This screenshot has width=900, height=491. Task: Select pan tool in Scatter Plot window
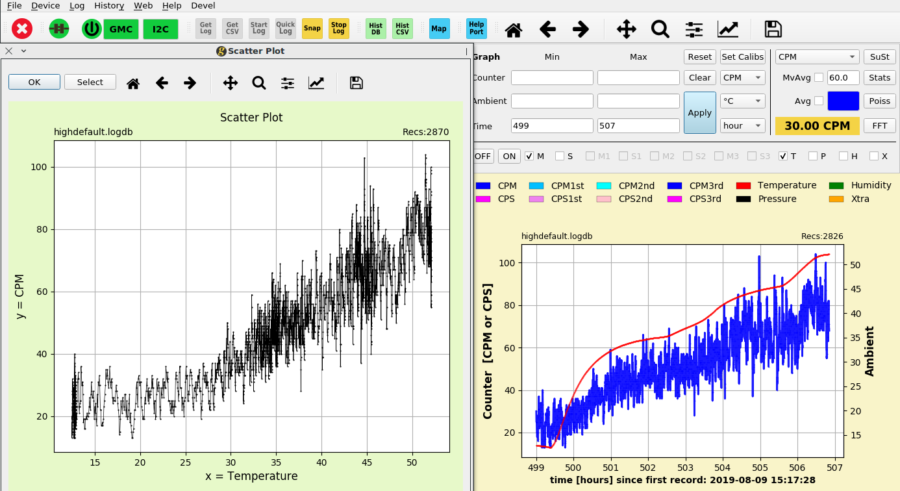(x=230, y=83)
